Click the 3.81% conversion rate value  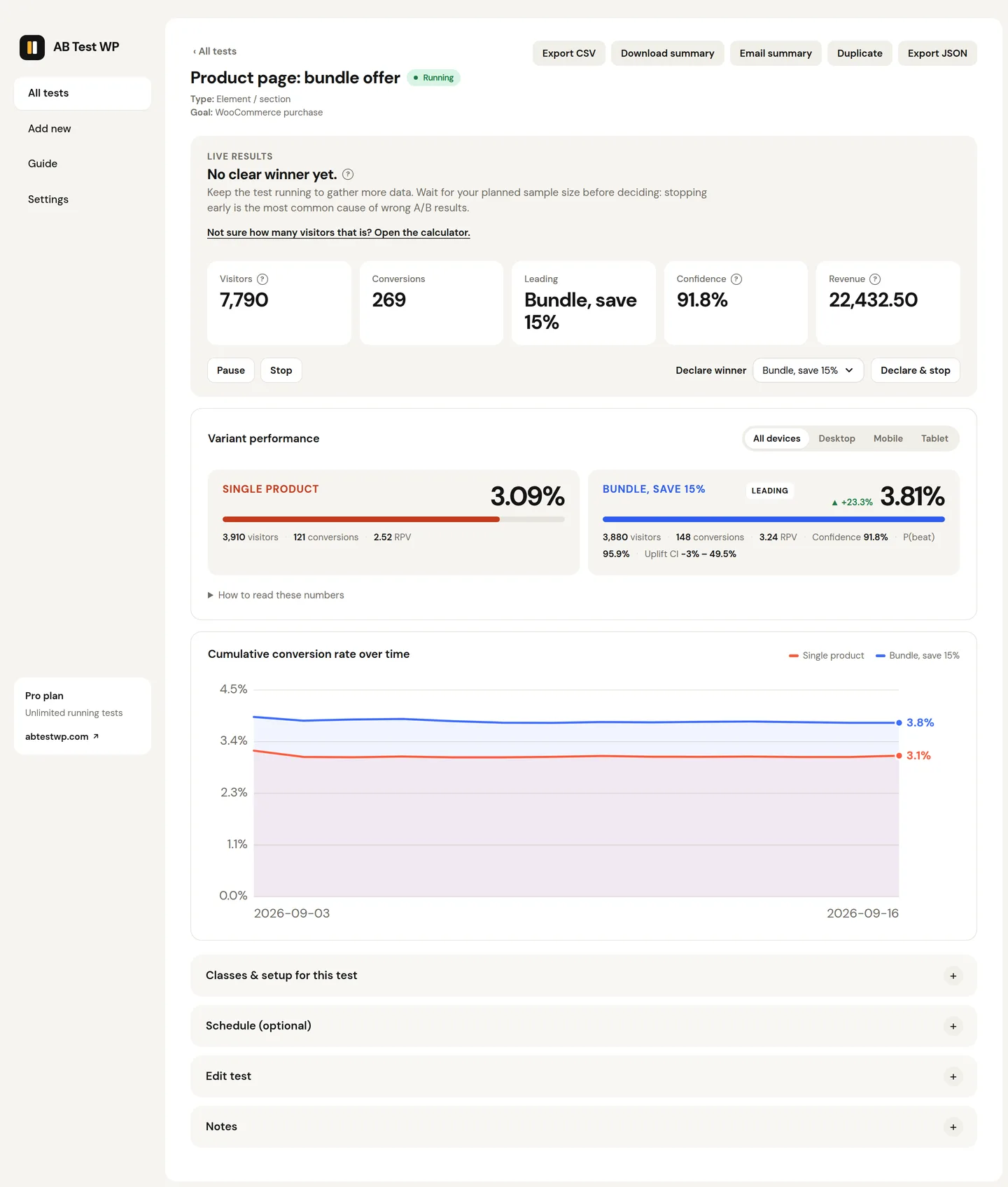[x=912, y=496]
